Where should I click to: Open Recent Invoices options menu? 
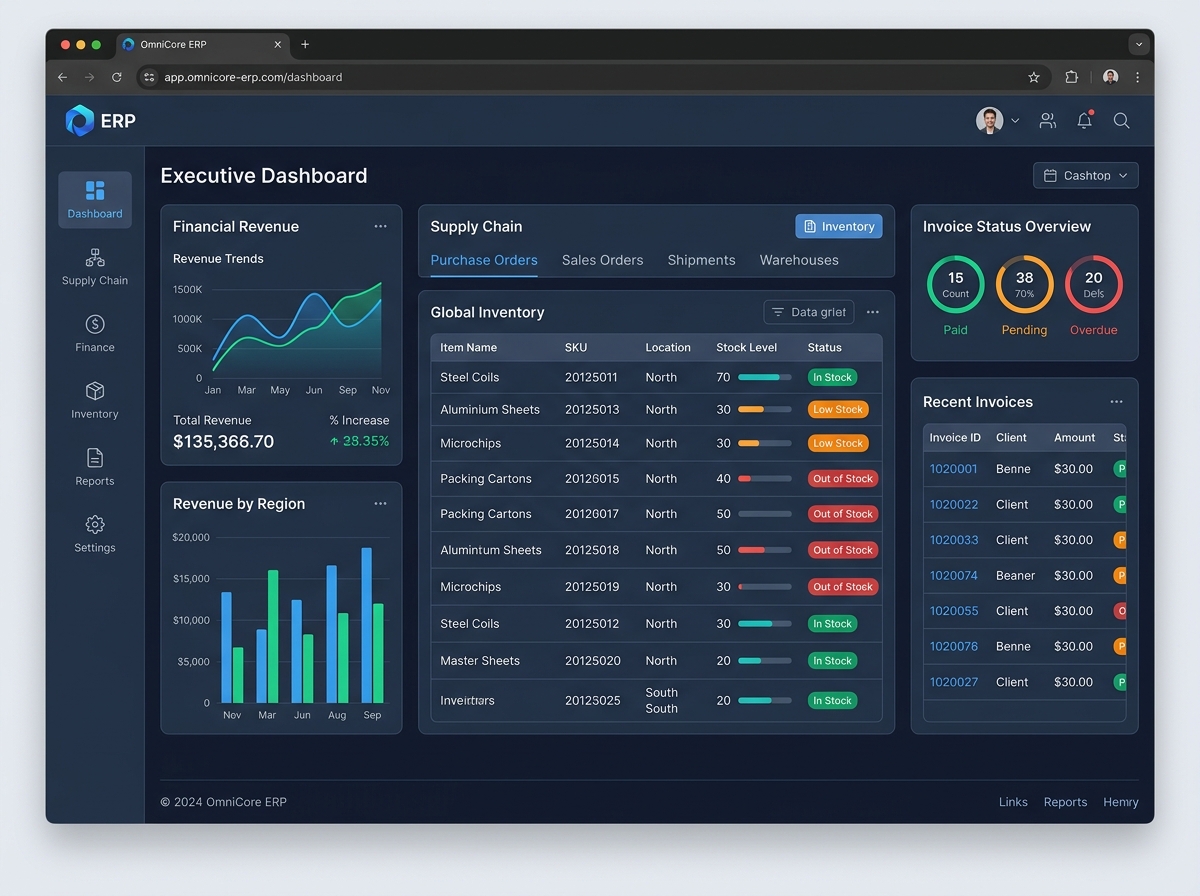tap(1116, 402)
